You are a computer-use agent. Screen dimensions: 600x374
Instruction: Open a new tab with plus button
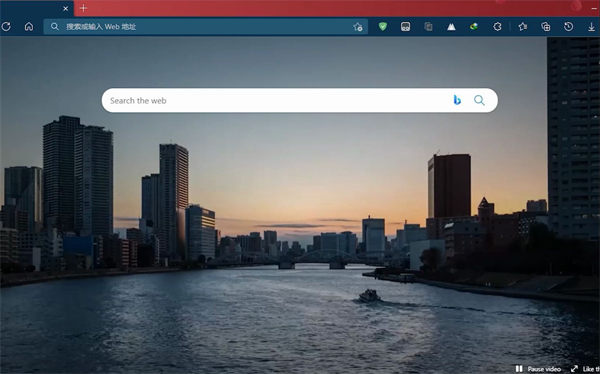83,8
